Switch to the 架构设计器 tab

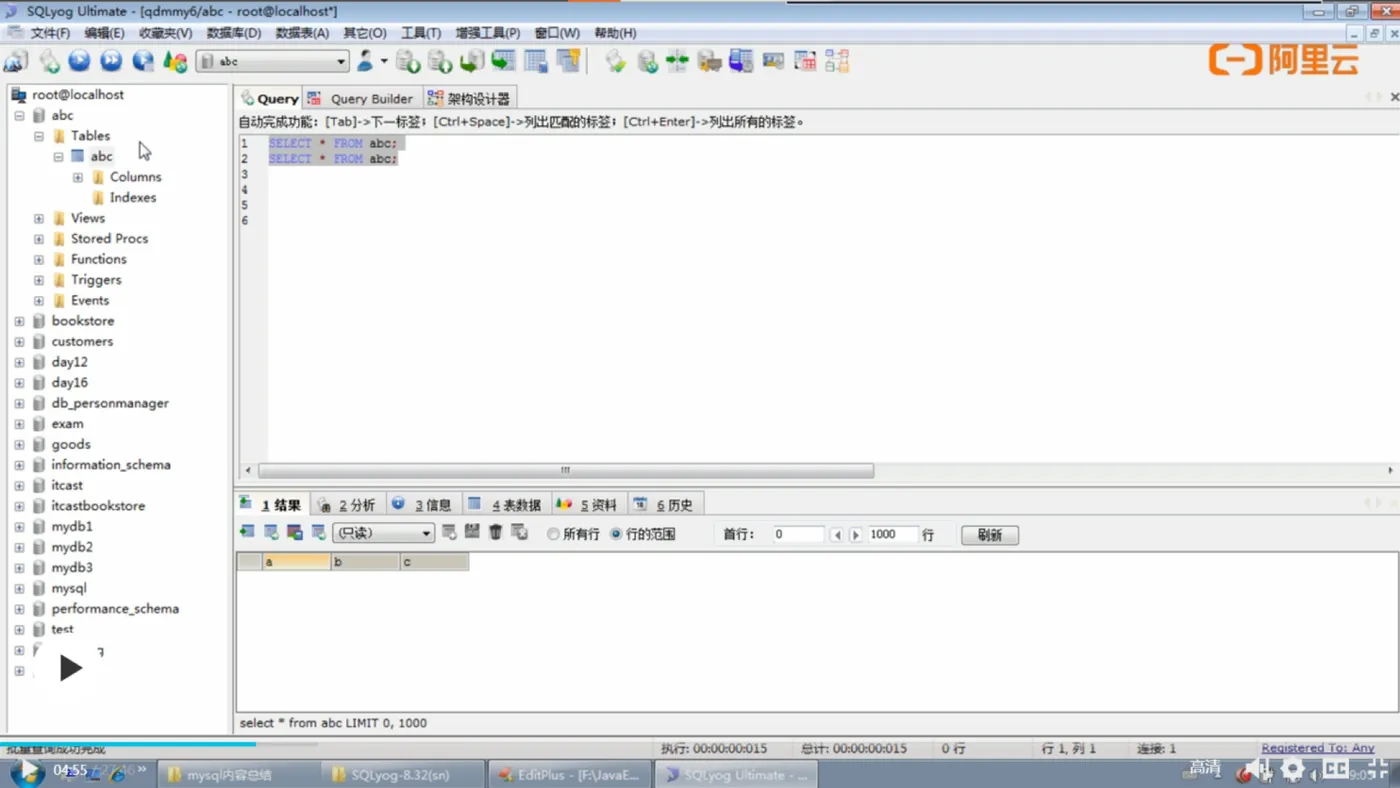coord(469,98)
